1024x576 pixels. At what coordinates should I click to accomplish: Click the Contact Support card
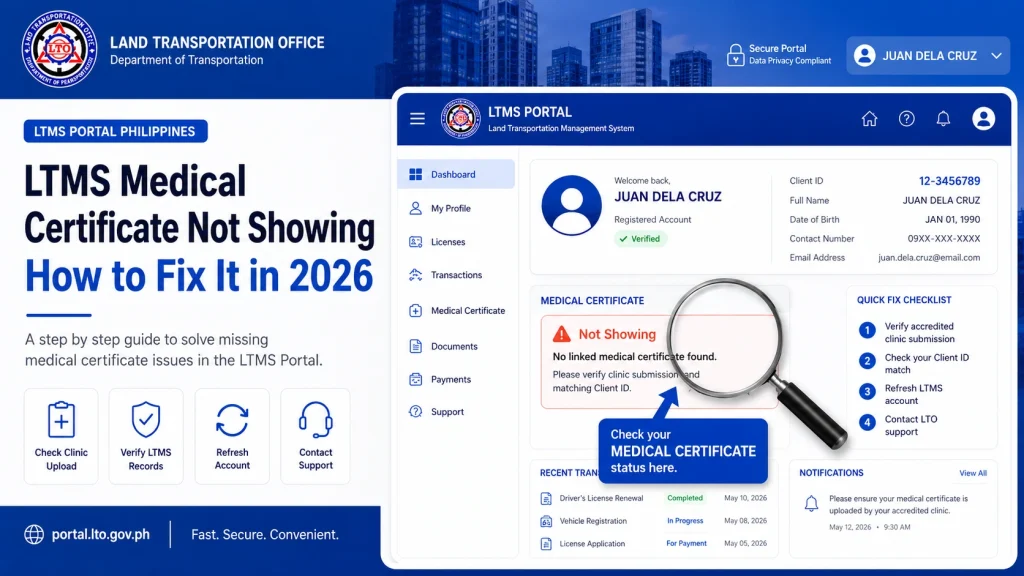(x=315, y=436)
